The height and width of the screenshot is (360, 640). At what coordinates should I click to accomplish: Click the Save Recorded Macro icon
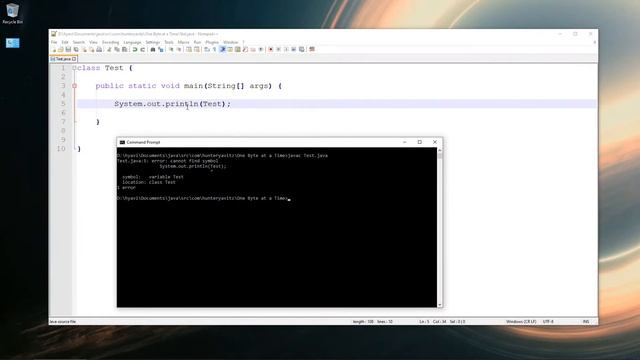coord(302,49)
